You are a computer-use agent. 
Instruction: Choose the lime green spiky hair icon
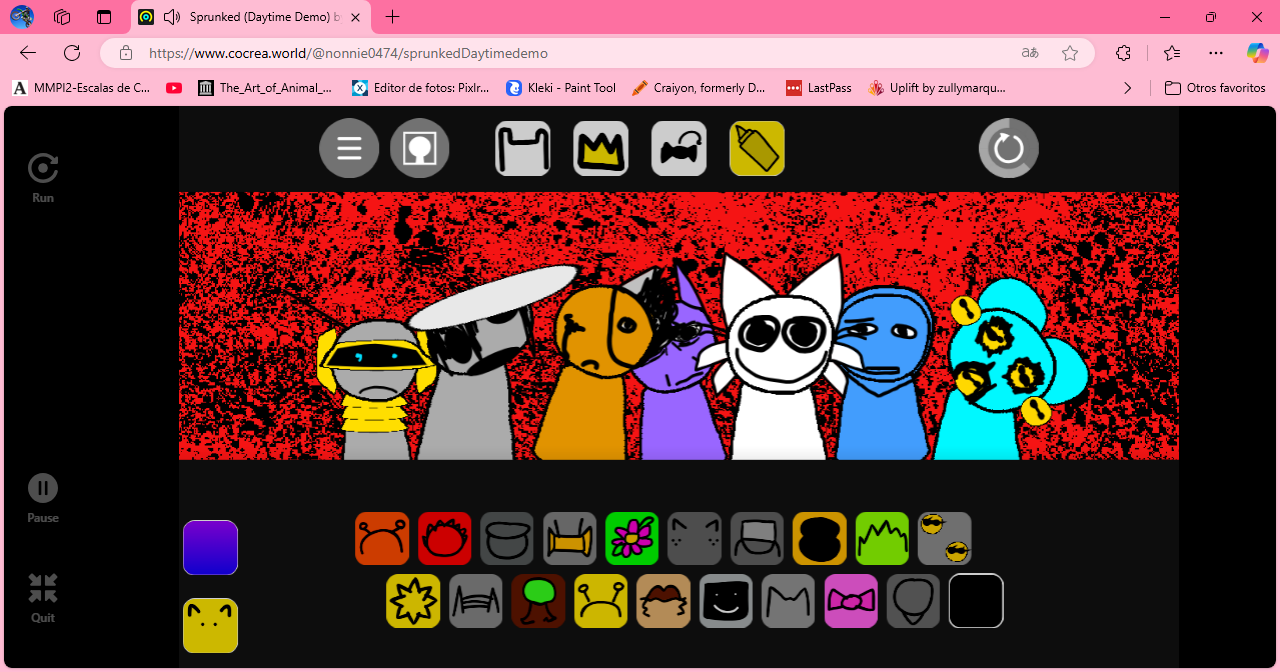tap(882, 539)
